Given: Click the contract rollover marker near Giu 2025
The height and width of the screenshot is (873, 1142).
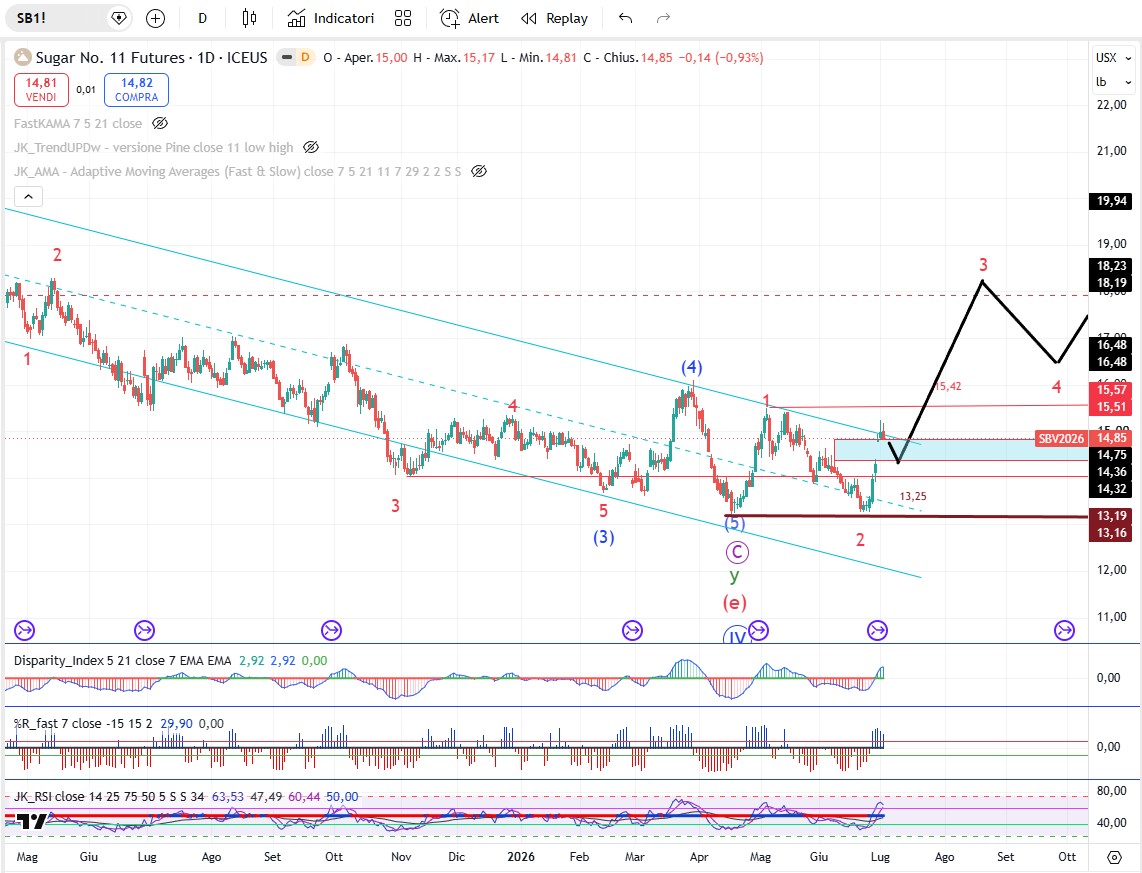Looking at the screenshot, I should (x=25, y=630).
